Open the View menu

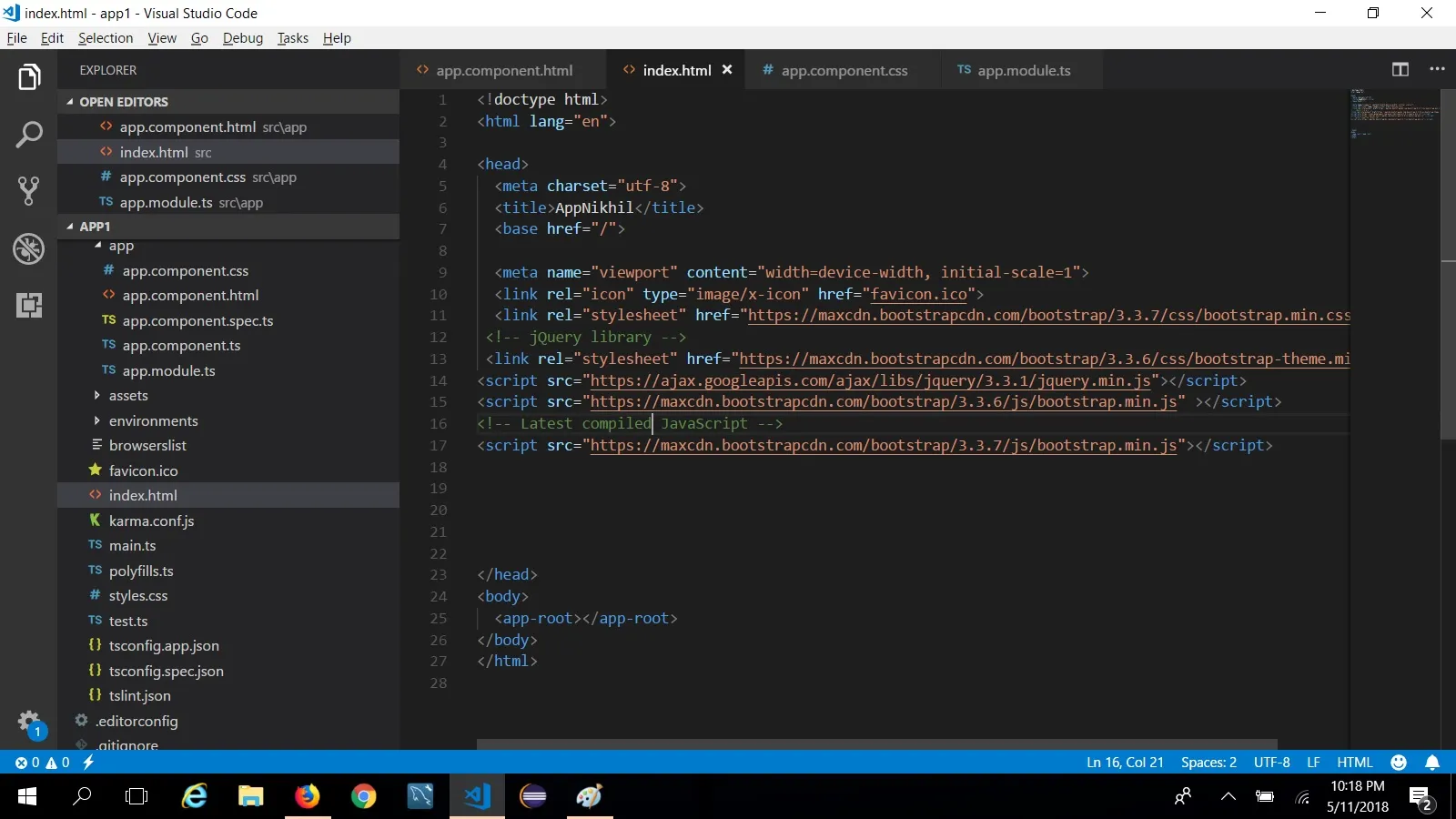(162, 38)
